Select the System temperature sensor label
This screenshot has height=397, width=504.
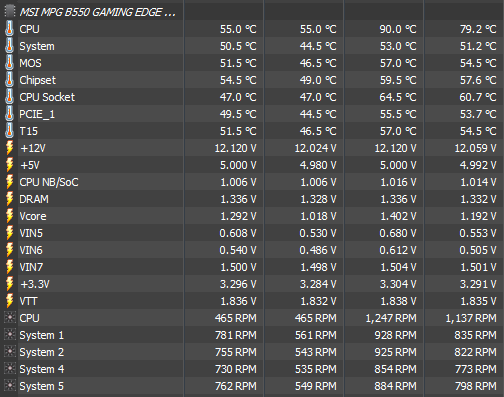tap(37, 46)
